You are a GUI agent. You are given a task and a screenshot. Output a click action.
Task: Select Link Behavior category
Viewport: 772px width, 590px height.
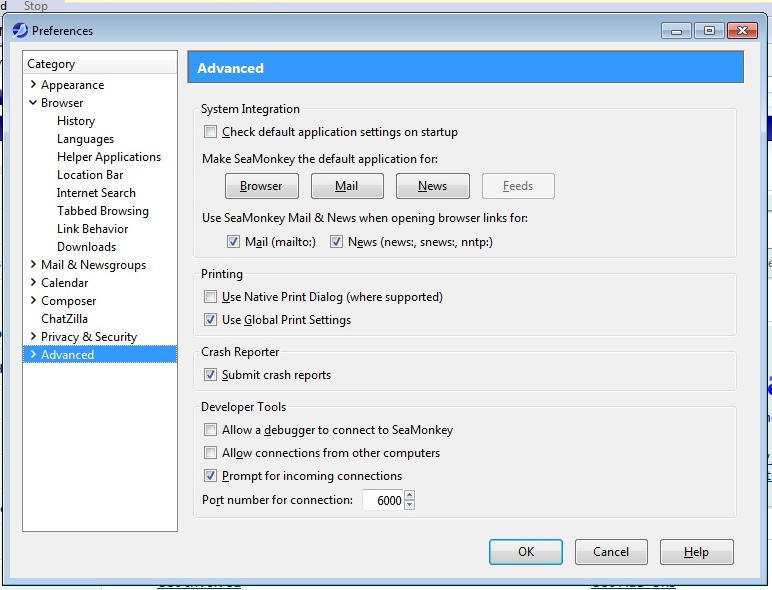coord(93,229)
